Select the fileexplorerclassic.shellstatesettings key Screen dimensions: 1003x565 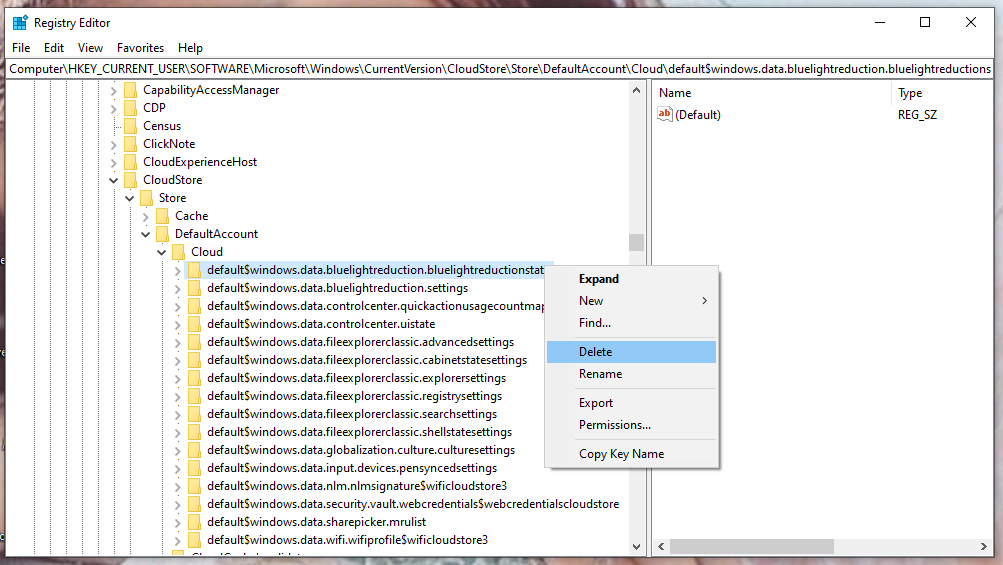click(359, 432)
